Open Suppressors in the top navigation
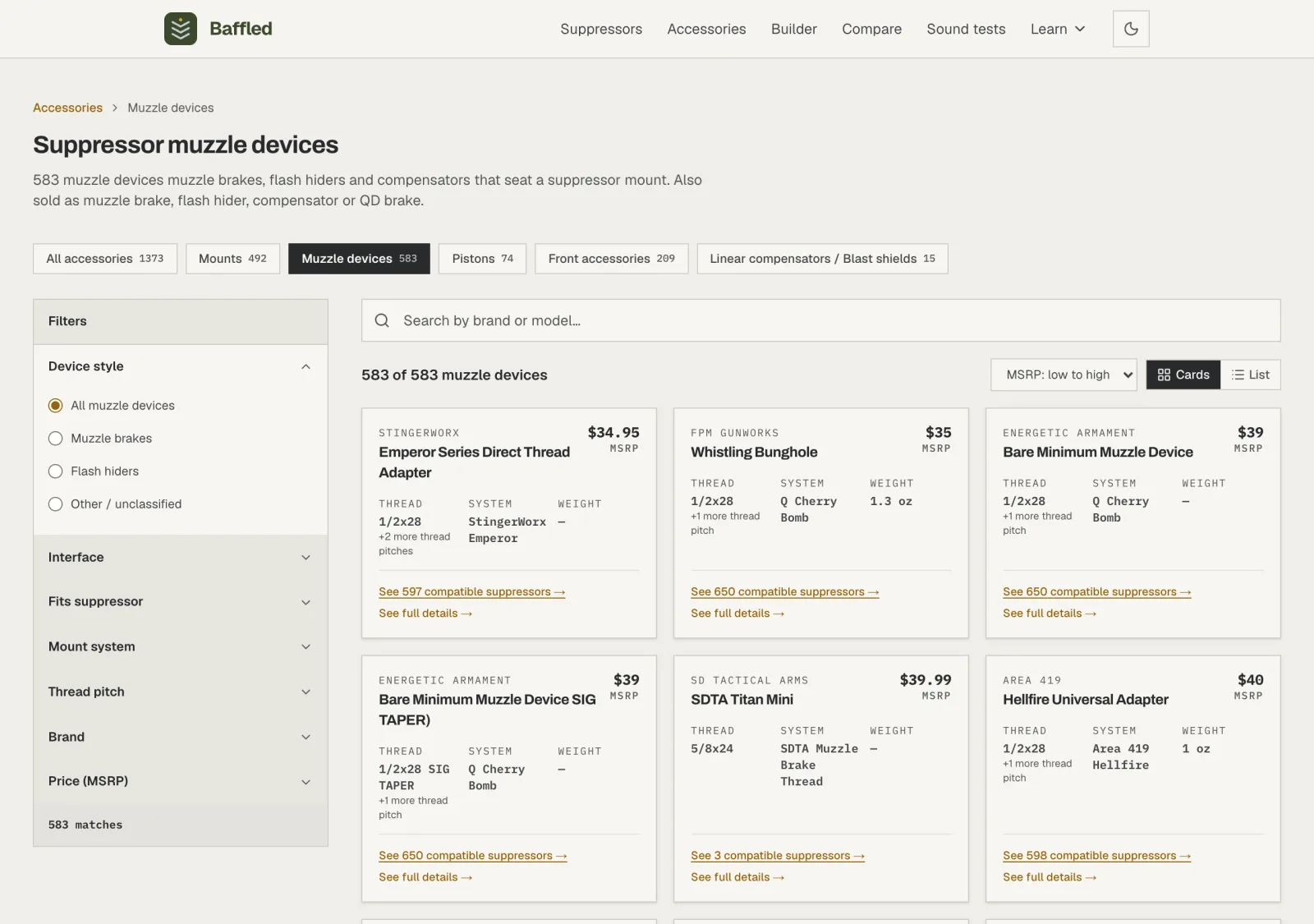Screen dimensions: 1314x924 pos(601,29)
